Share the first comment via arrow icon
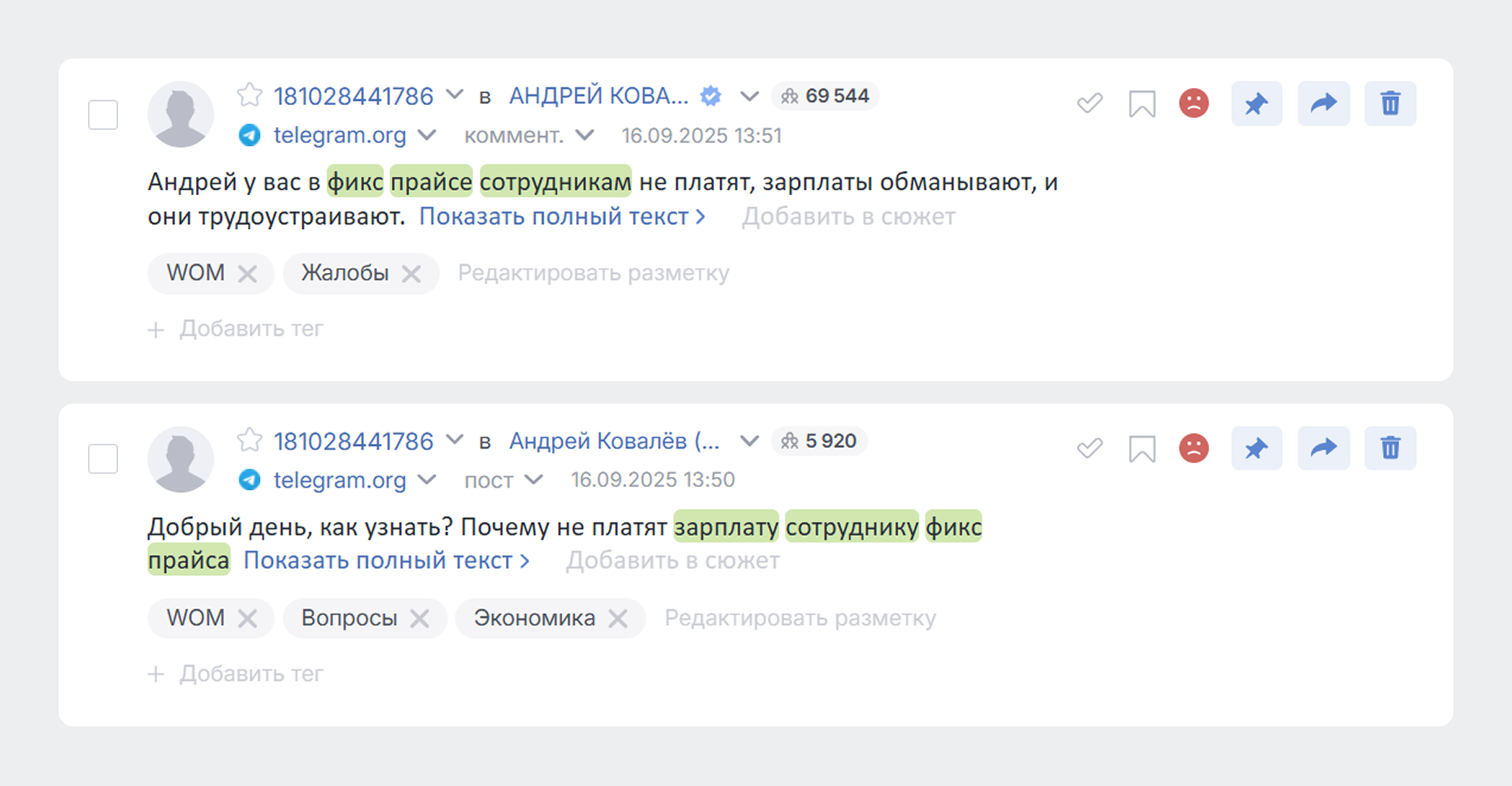The width and height of the screenshot is (1512, 786). (x=1323, y=104)
